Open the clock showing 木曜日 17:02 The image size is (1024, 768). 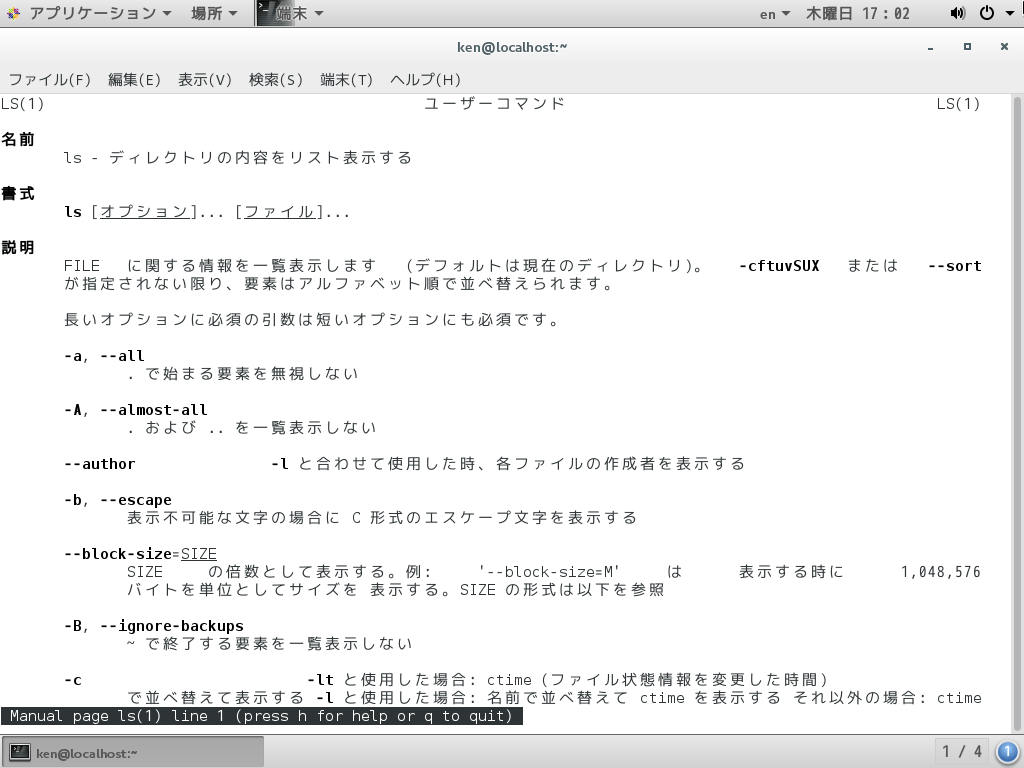pos(857,14)
